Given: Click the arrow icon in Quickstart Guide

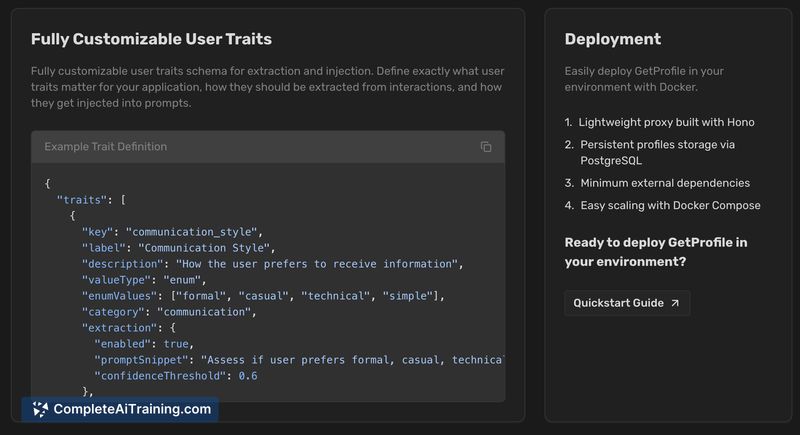Looking at the screenshot, I should pyautogui.click(x=675, y=303).
